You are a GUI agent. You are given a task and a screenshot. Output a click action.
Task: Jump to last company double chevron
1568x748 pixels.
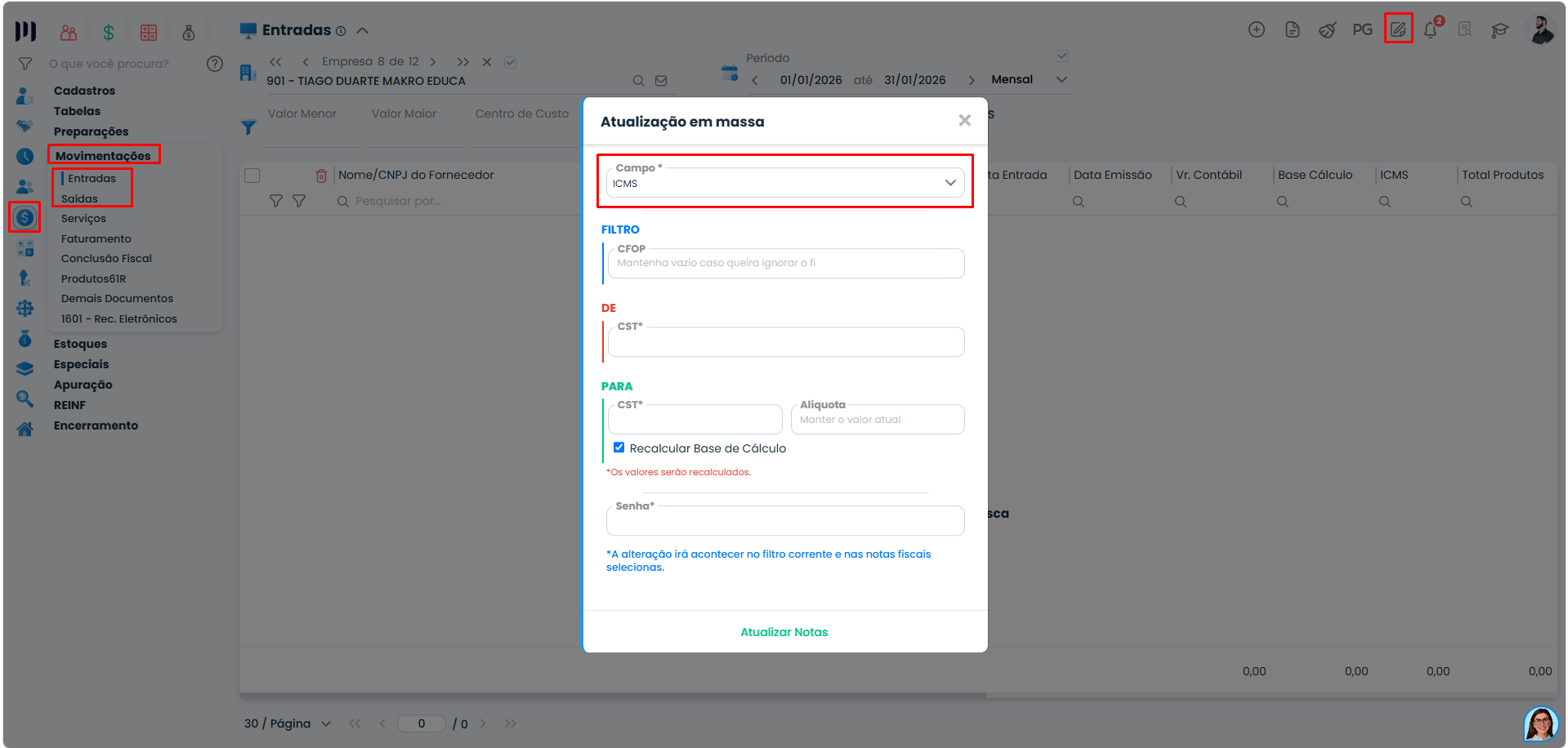point(463,62)
